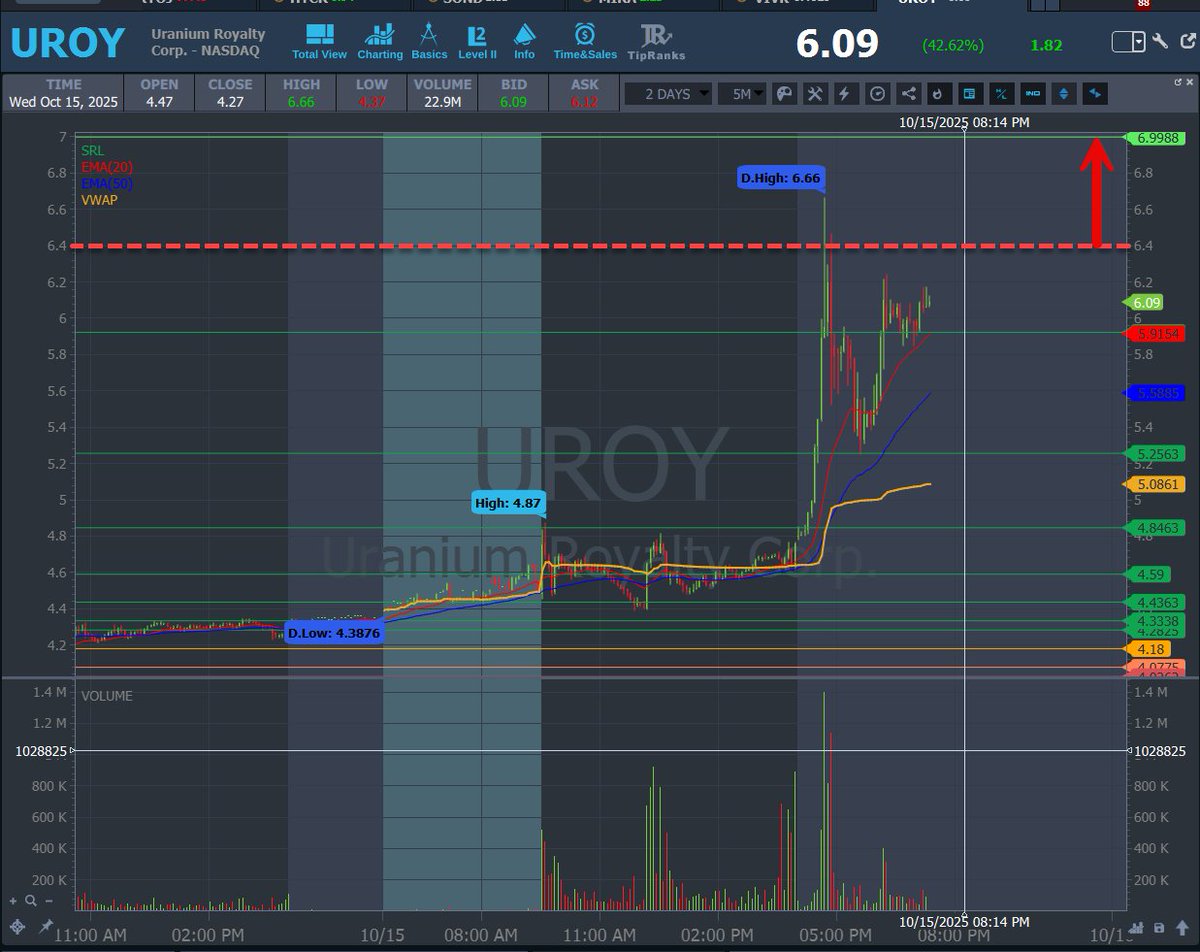Open chart tools wrench-and-screwdriver icon
The image size is (1200, 952).
pos(814,94)
